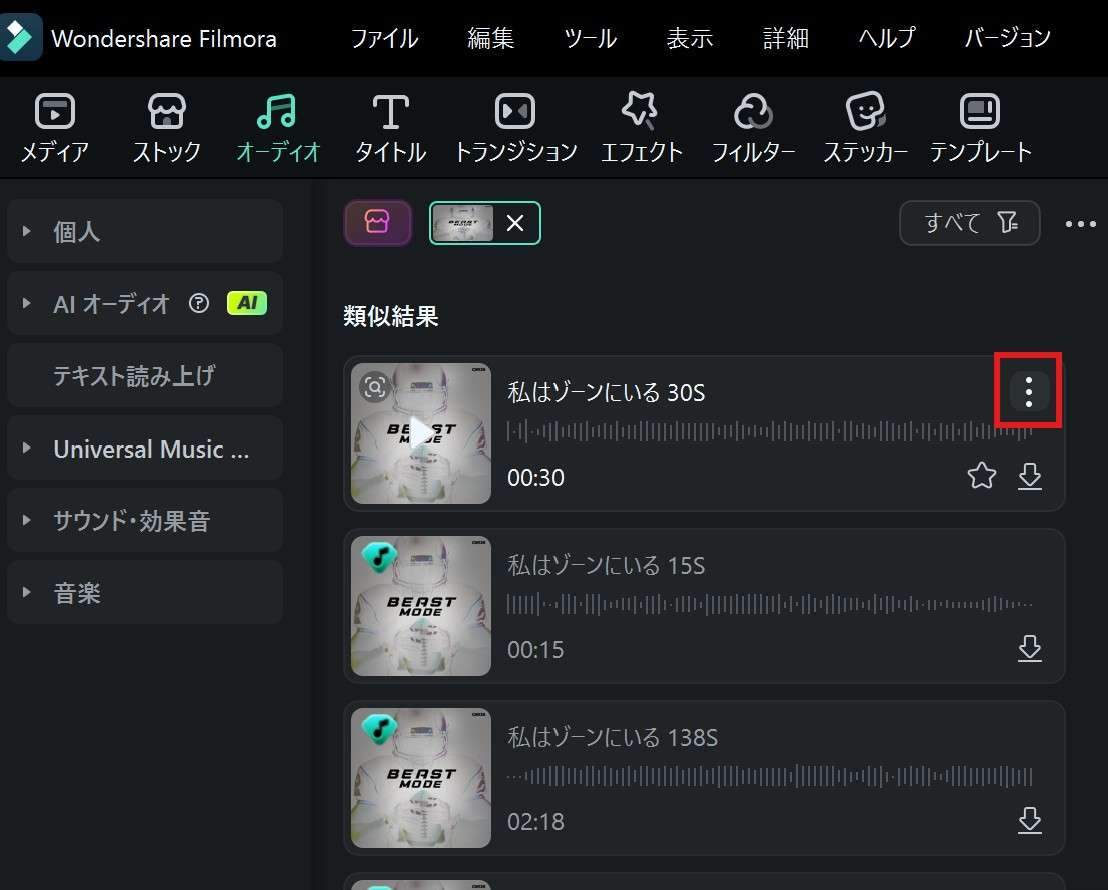Remove the similar-search thumbnail chip with X
This screenshot has height=890, width=1108.
tap(515, 223)
